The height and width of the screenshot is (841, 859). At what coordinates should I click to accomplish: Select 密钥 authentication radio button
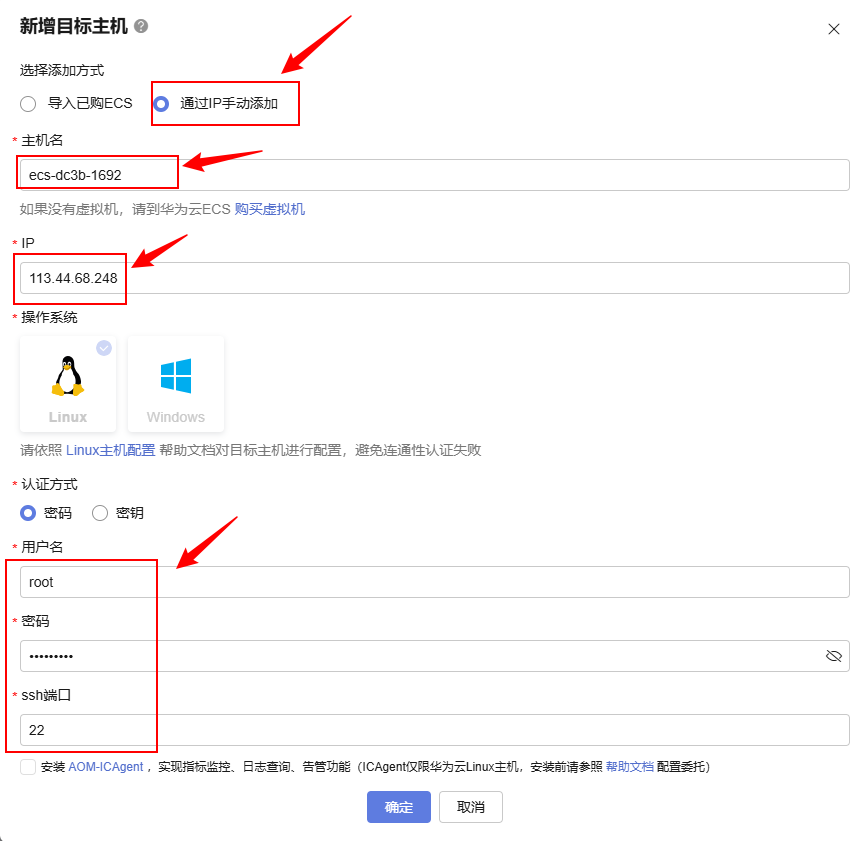click(100, 513)
